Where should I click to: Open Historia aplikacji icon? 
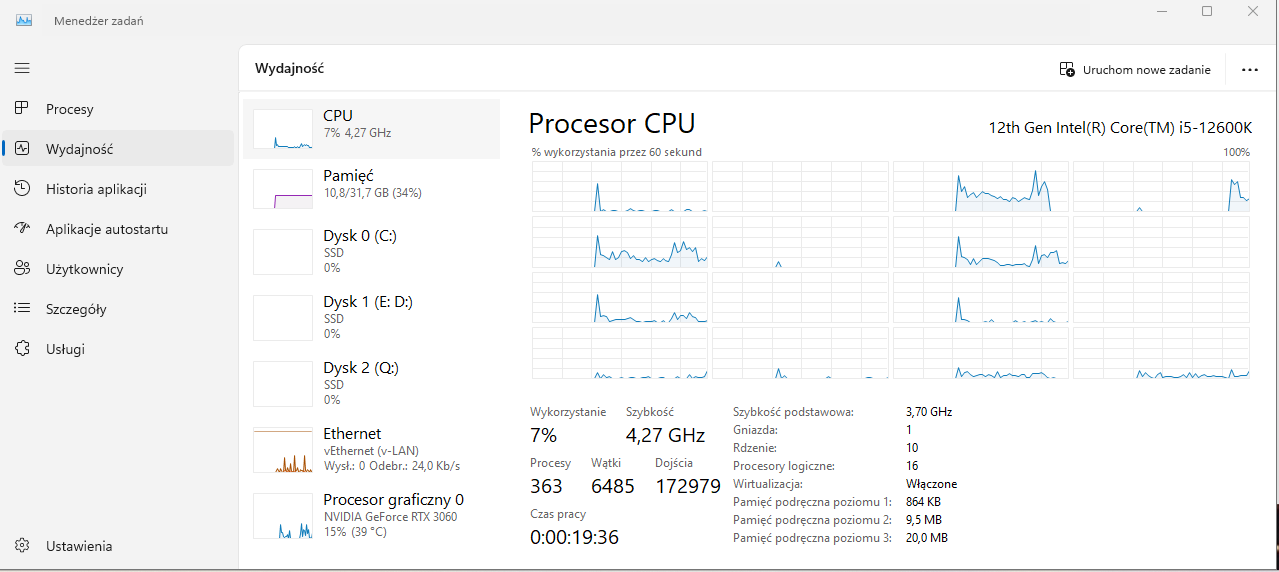(x=22, y=189)
